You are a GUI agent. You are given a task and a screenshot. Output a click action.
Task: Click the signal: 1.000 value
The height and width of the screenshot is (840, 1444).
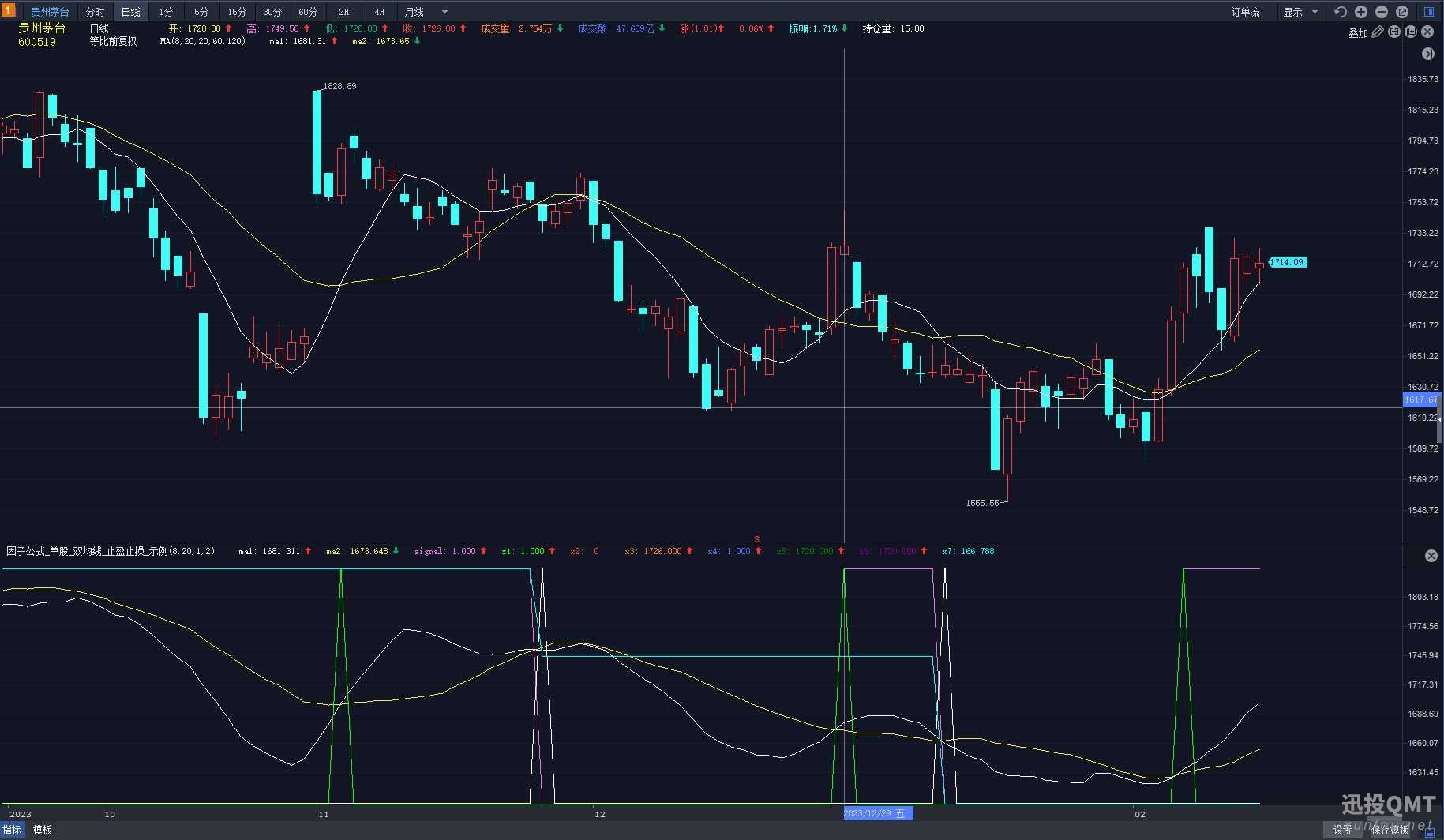[445, 551]
